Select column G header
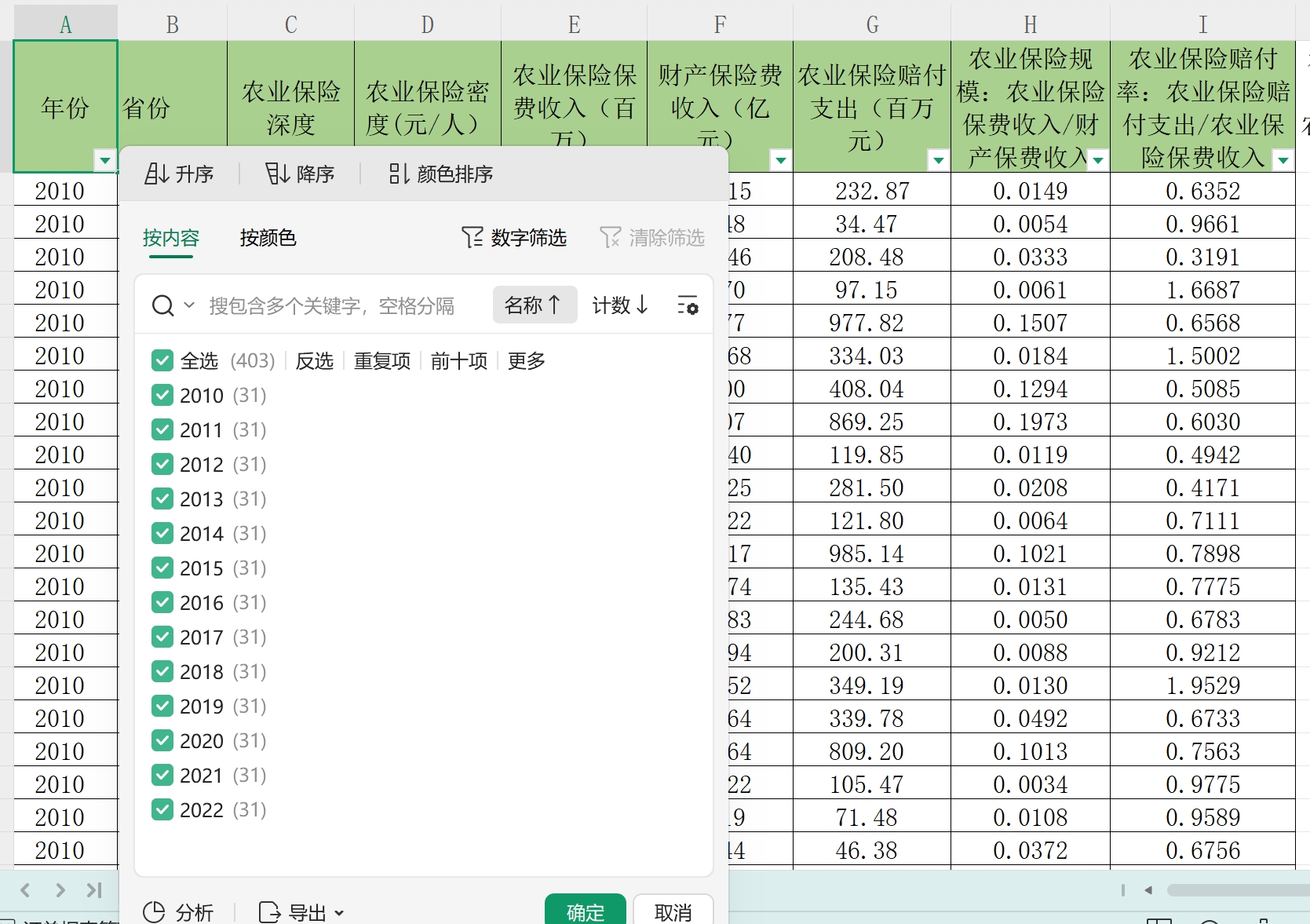 tap(872, 24)
